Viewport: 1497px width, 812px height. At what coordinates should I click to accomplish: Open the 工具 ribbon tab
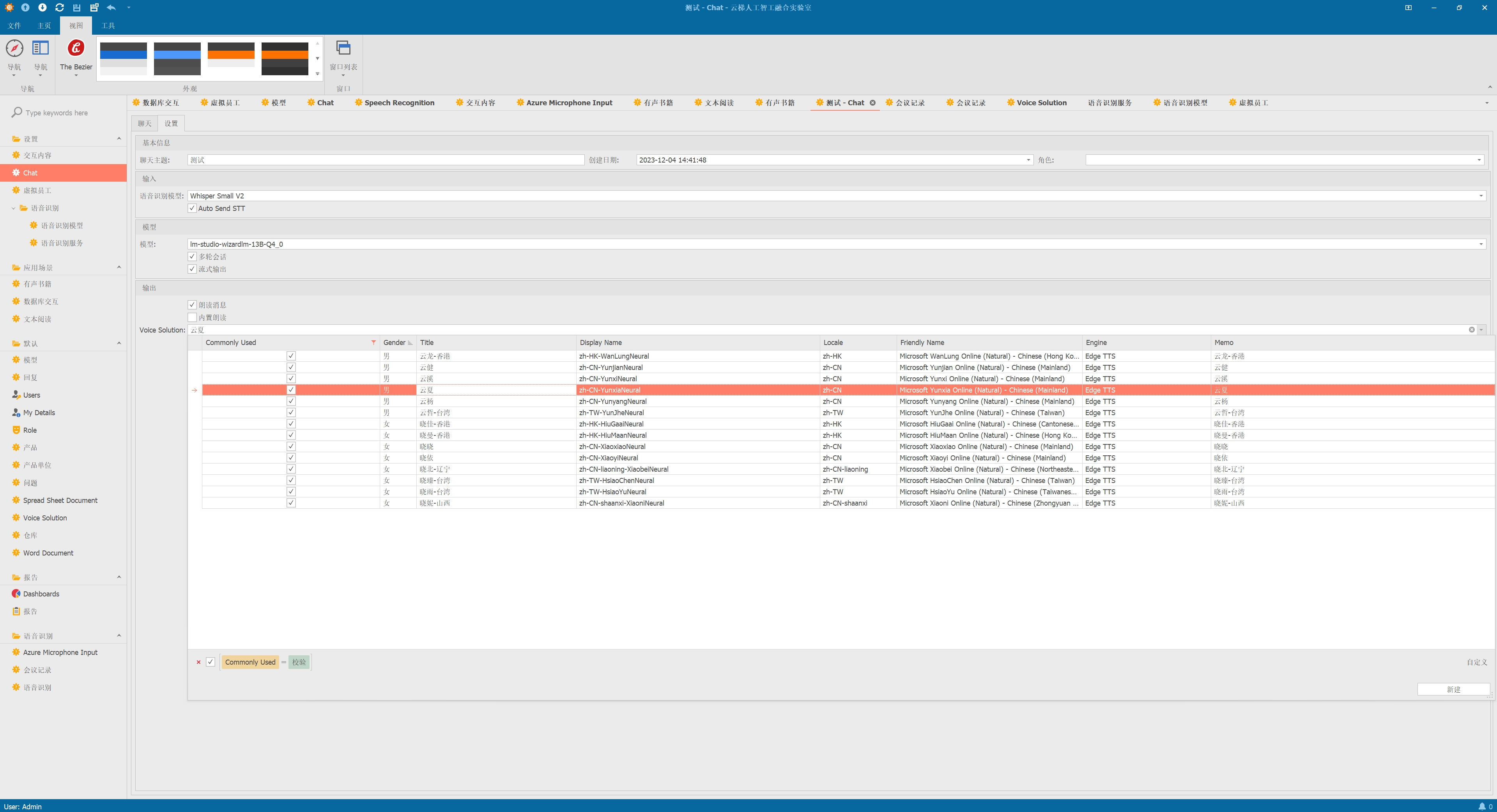point(108,26)
